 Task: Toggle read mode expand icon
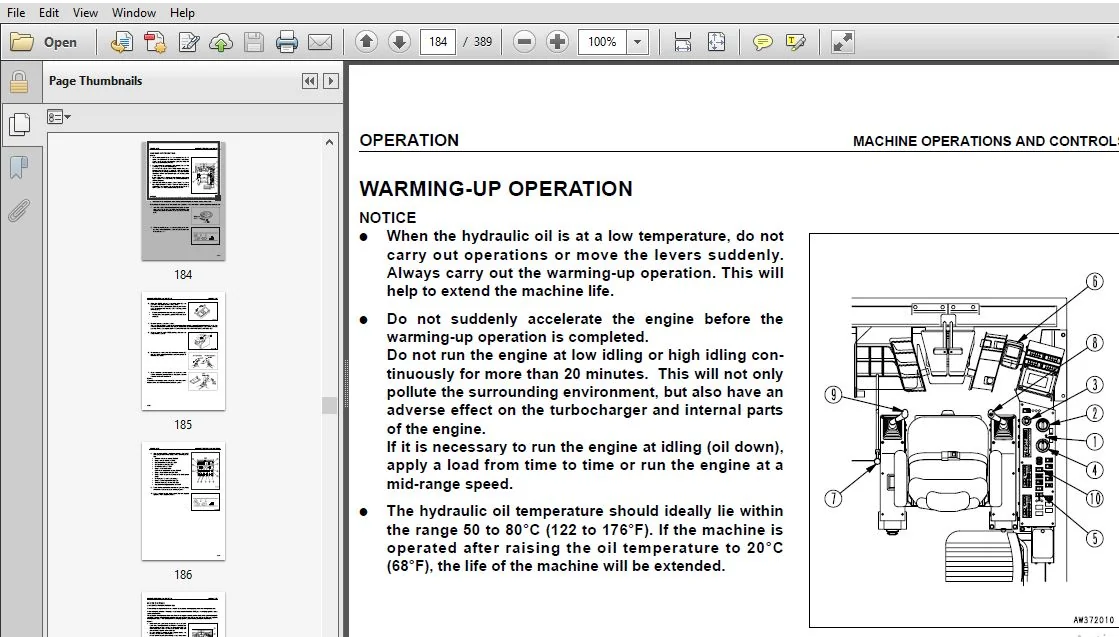pyautogui.click(x=843, y=42)
